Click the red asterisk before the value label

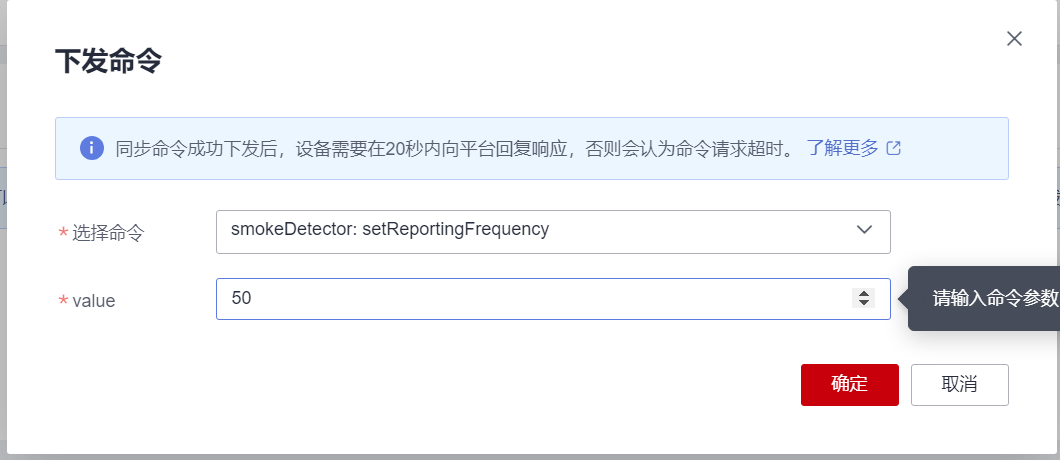click(x=64, y=300)
